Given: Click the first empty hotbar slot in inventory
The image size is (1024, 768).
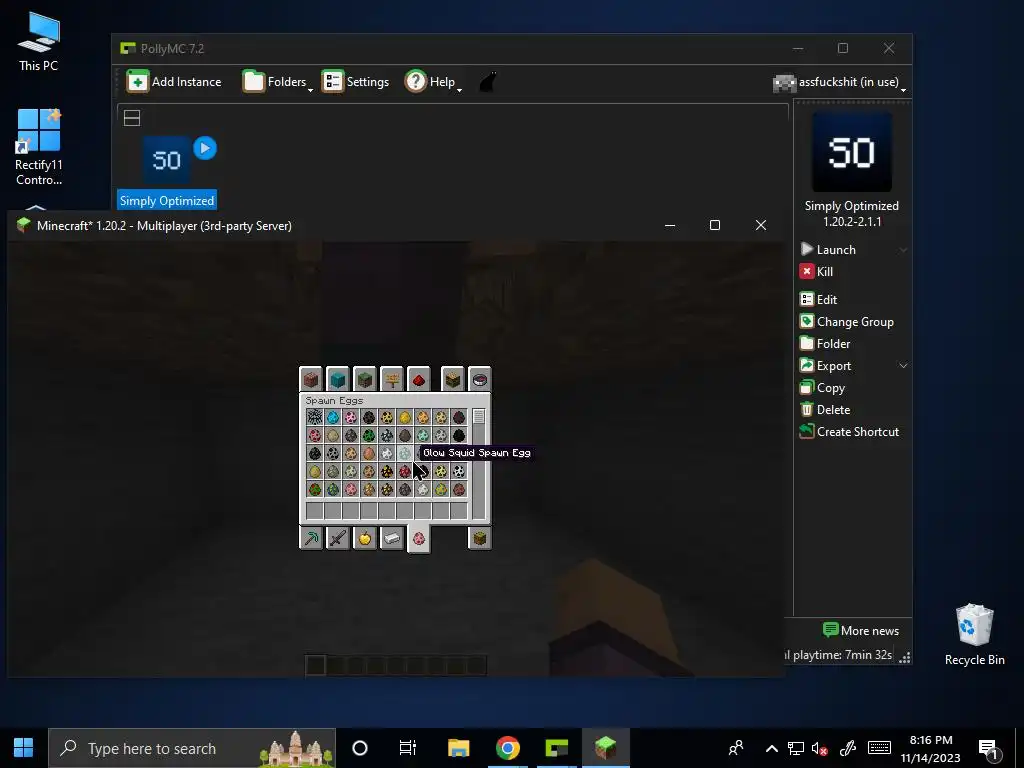Looking at the screenshot, I should click(x=315, y=511).
